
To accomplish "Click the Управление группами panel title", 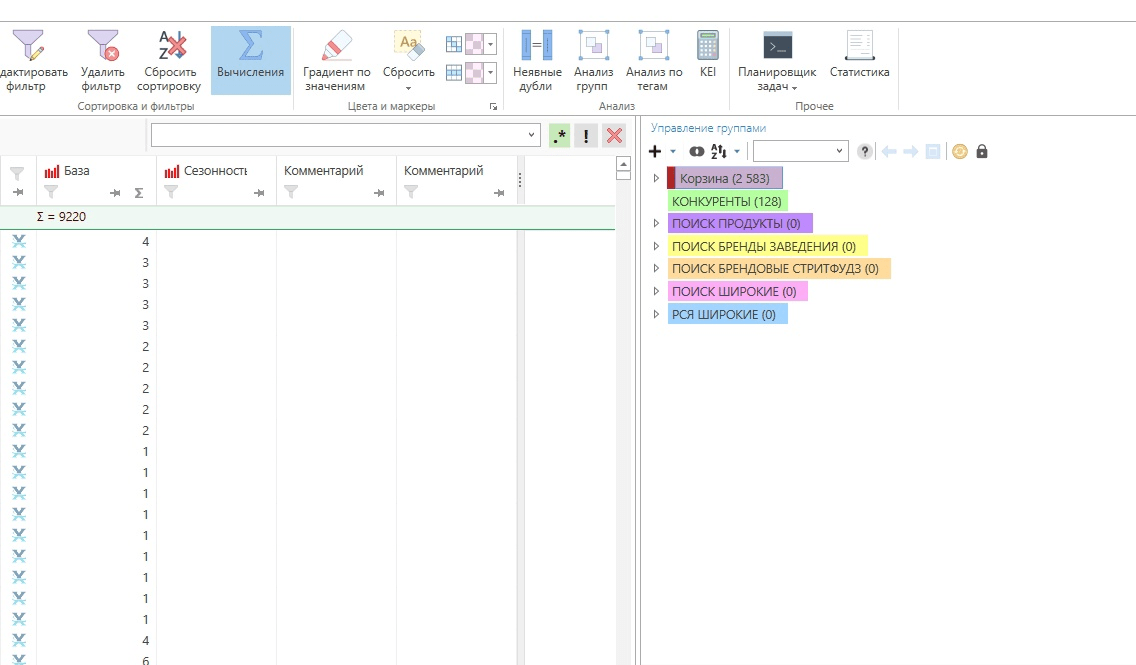I will pos(708,128).
